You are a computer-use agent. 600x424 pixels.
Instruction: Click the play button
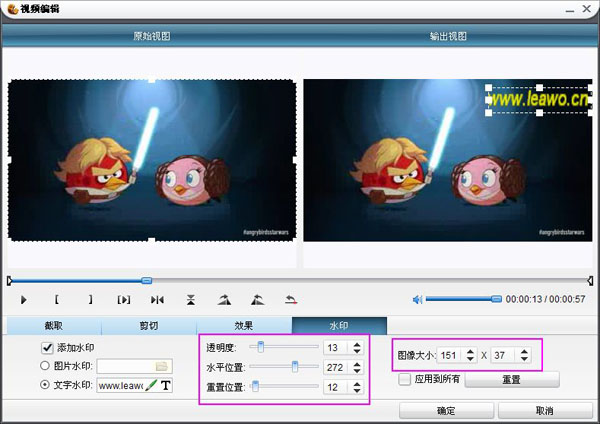pos(23,300)
